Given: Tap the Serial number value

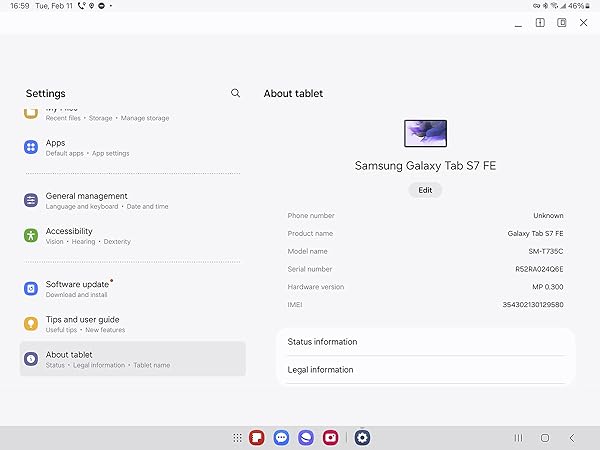Looking at the screenshot, I should pyautogui.click(x=539, y=269).
